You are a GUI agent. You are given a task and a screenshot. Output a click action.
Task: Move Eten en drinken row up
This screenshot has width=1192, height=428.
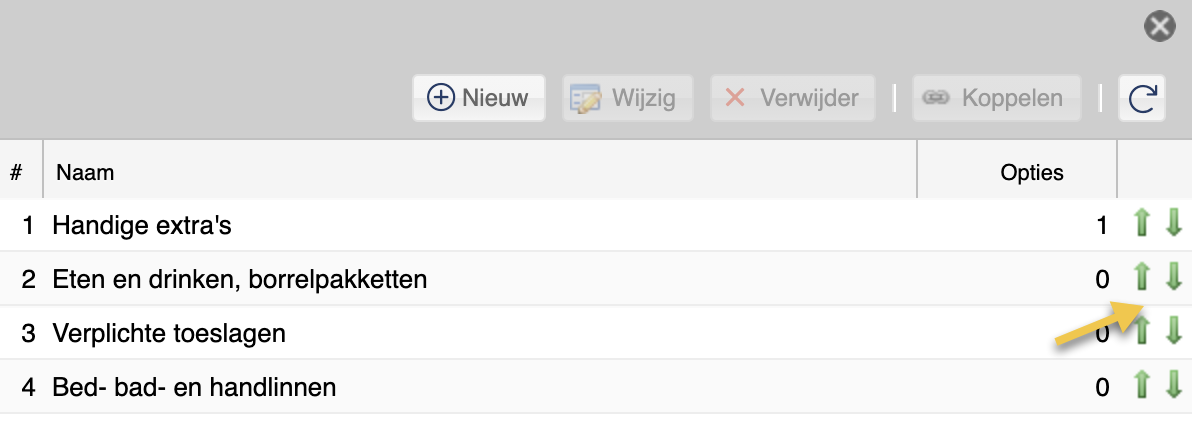click(1140, 277)
